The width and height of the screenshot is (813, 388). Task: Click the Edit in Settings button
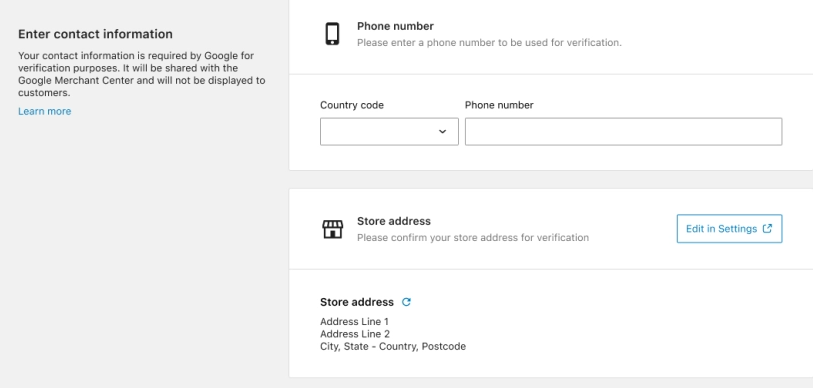pos(729,229)
